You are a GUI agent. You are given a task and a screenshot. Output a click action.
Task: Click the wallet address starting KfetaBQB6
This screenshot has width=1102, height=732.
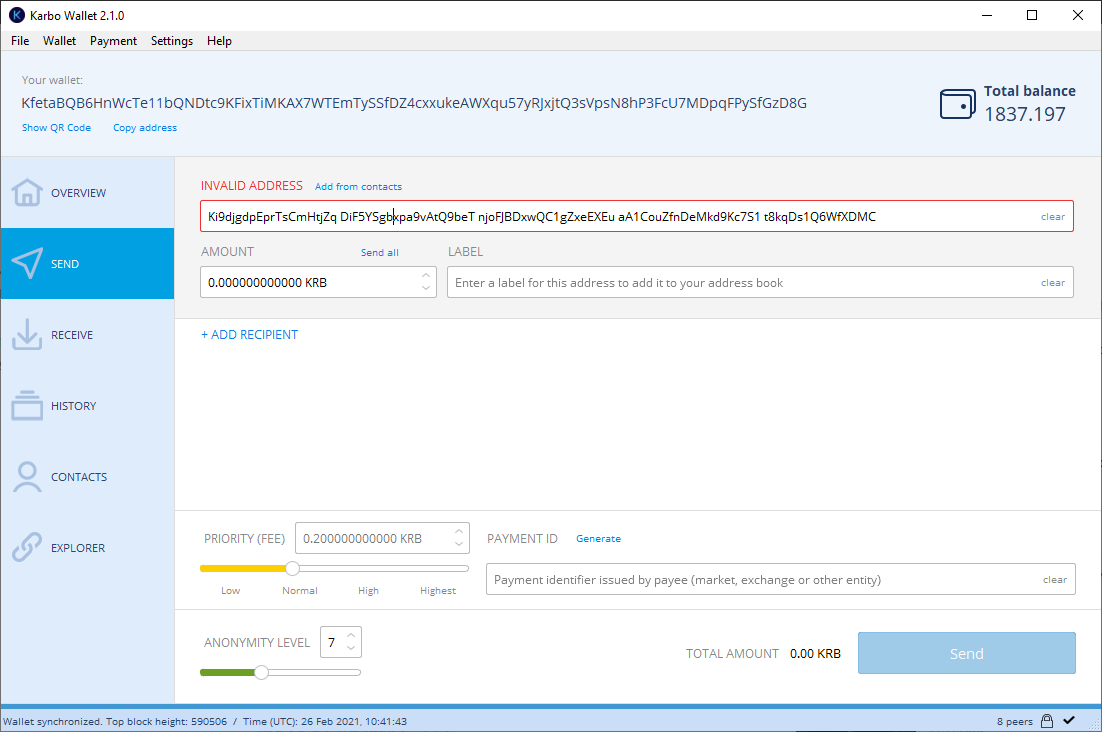tap(414, 103)
